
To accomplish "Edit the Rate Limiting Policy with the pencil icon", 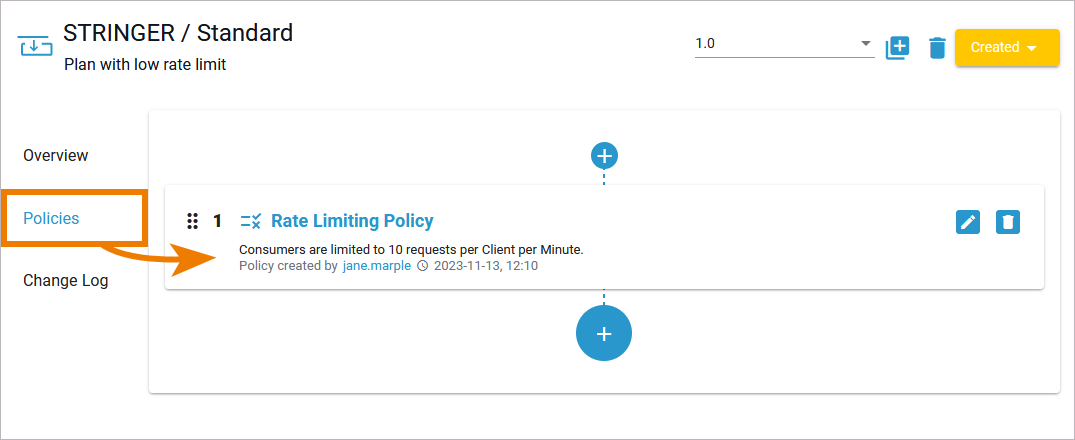I will 968,222.
